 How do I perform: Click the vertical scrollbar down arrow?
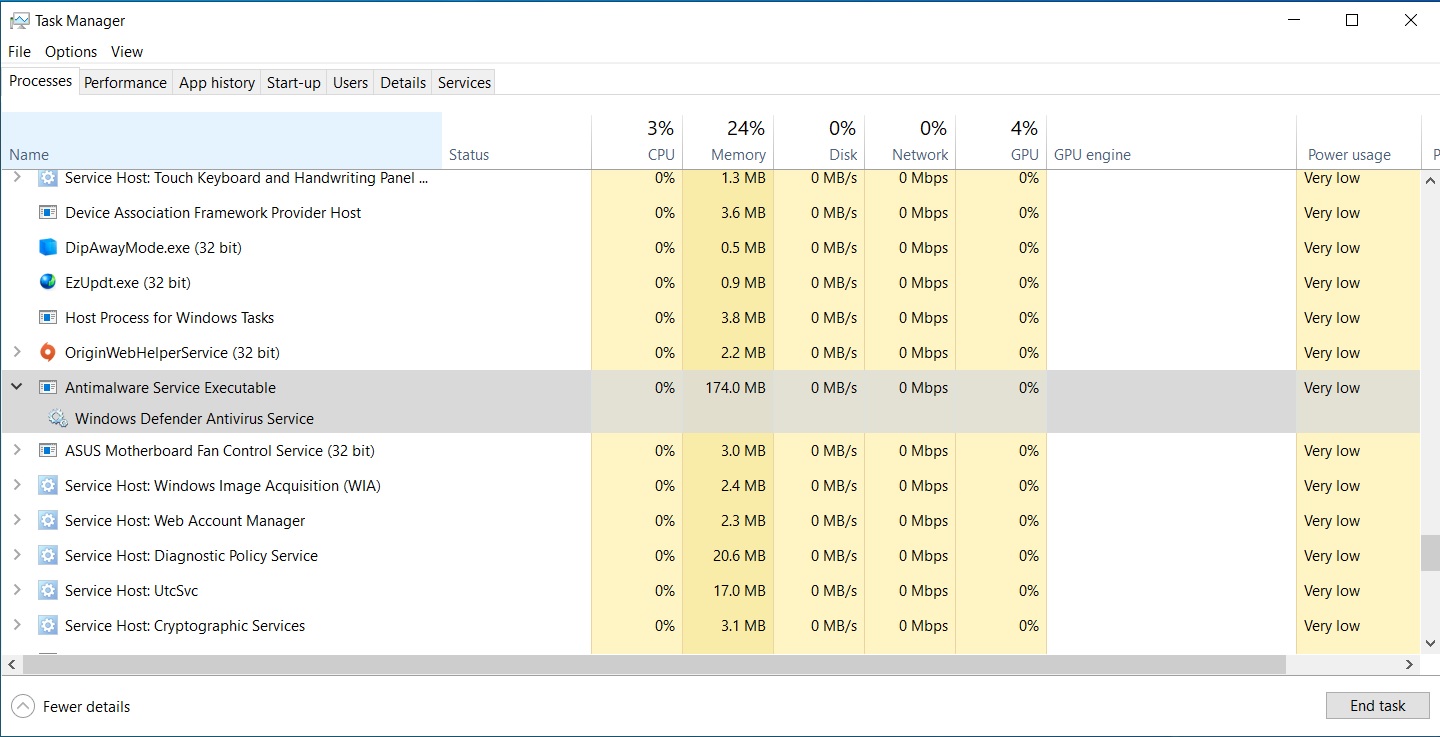(x=1430, y=644)
